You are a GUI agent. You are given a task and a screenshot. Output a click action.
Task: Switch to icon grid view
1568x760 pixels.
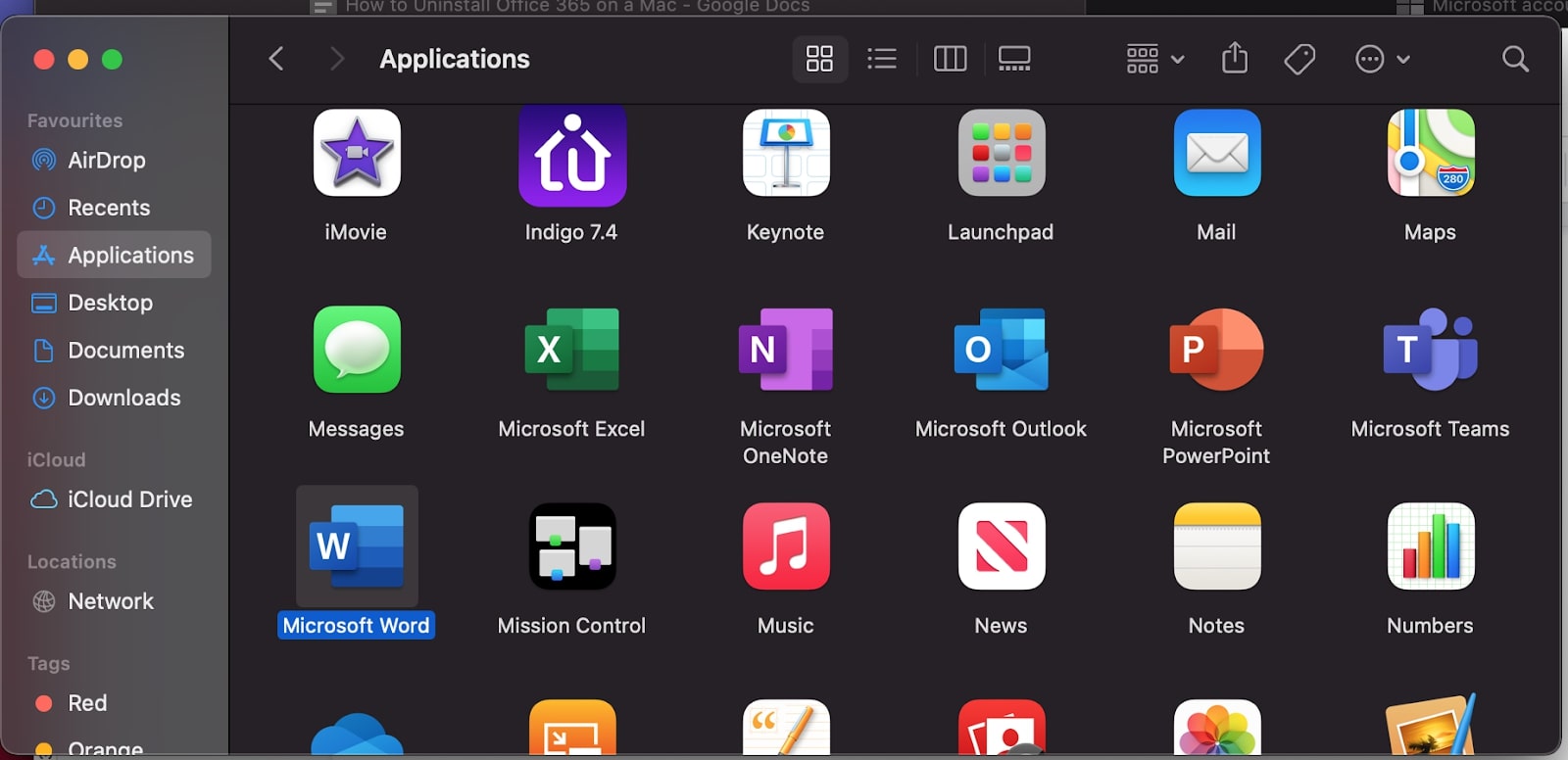[819, 59]
